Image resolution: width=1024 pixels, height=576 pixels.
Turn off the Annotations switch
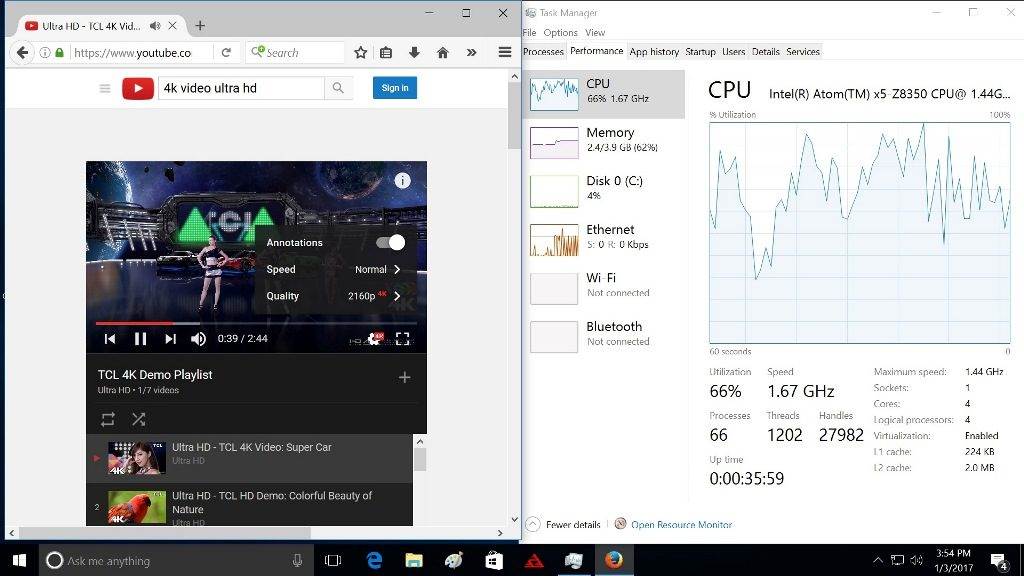point(390,242)
